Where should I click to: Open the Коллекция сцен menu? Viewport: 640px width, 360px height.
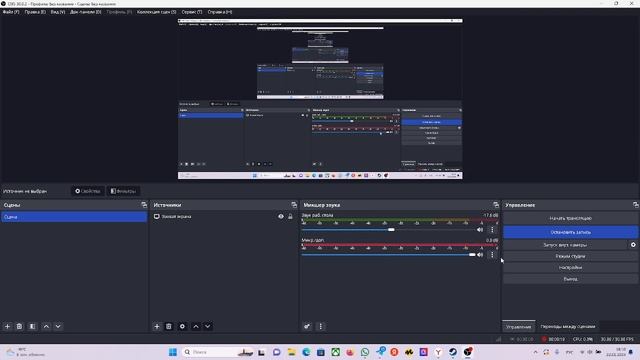tap(157, 12)
